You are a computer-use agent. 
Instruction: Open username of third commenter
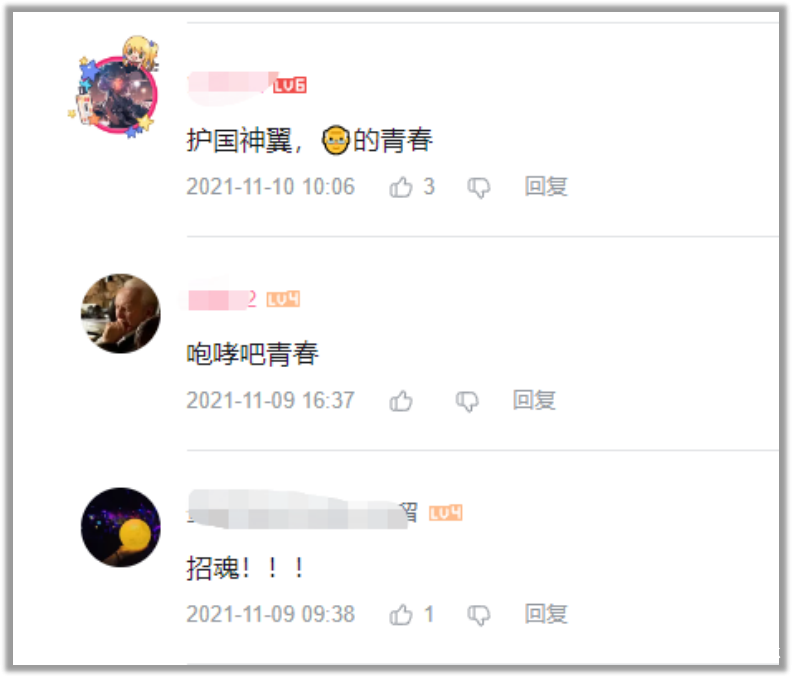(x=302, y=512)
